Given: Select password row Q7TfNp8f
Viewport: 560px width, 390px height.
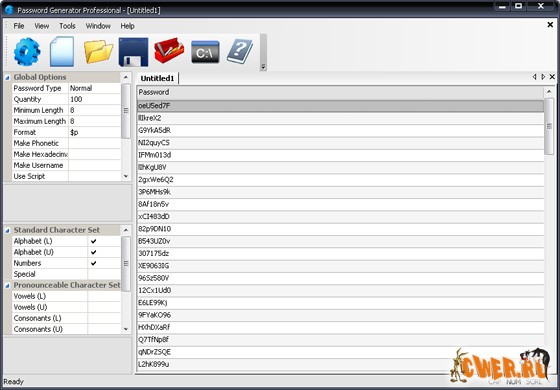Looking at the screenshot, I should pos(340,340).
